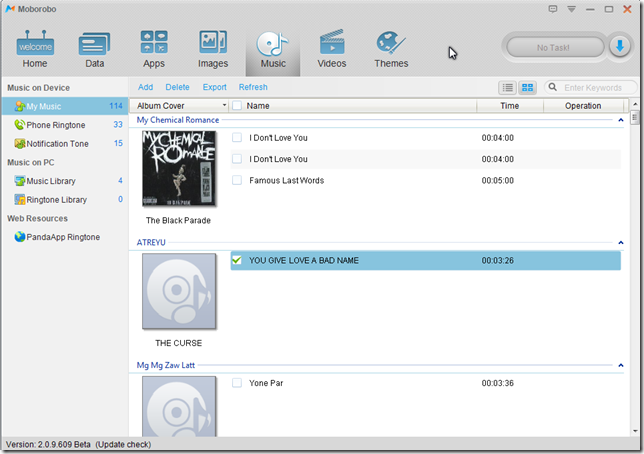Open PandaApp Ringtone web resource
644x454 pixels.
click(64, 237)
